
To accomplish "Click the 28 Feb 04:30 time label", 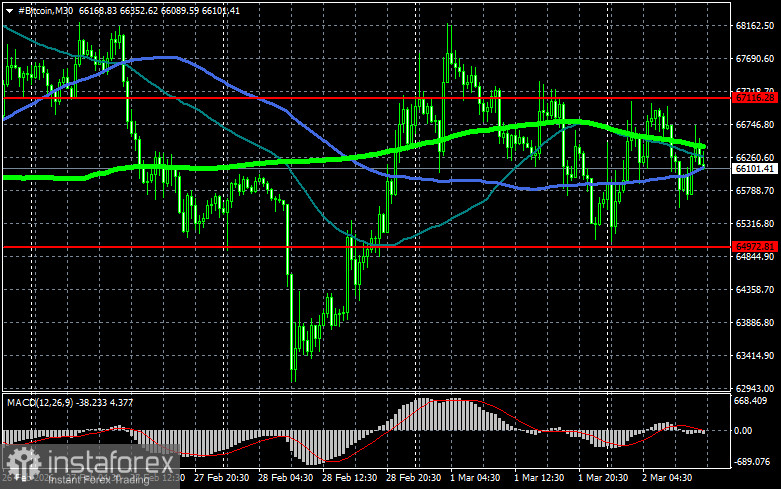I will pyautogui.click(x=285, y=477).
